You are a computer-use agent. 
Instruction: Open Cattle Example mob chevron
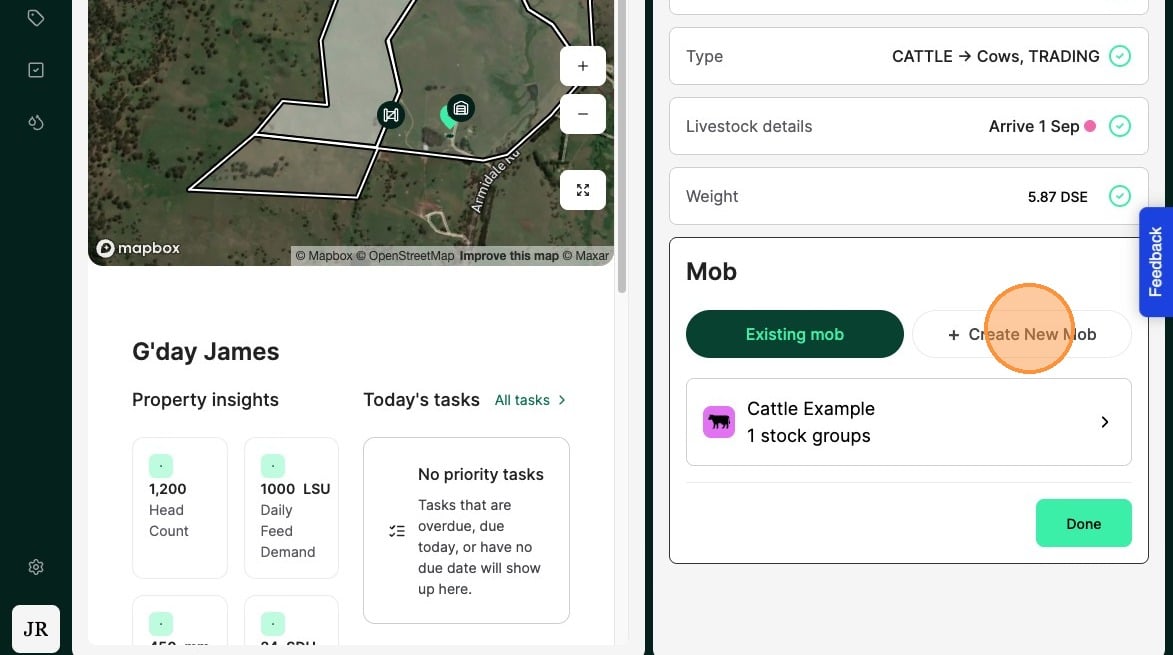point(1104,422)
